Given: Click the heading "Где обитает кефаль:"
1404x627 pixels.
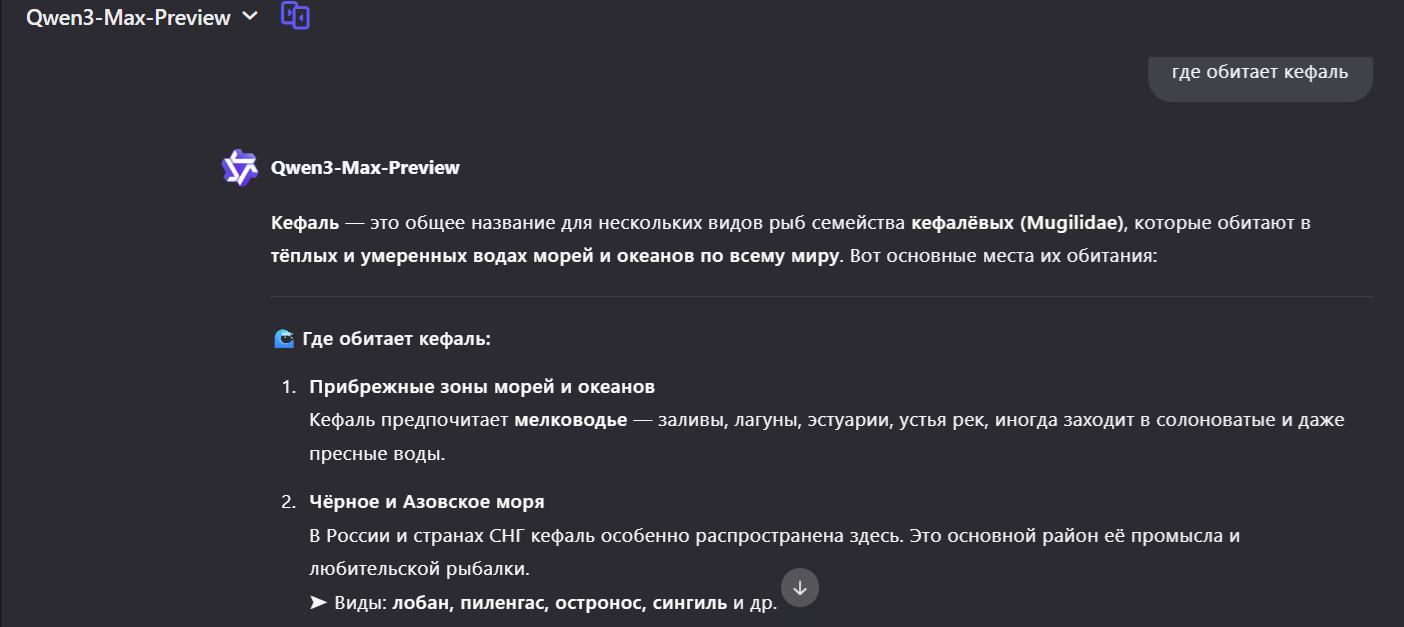Looking at the screenshot, I should pos(396,339).
